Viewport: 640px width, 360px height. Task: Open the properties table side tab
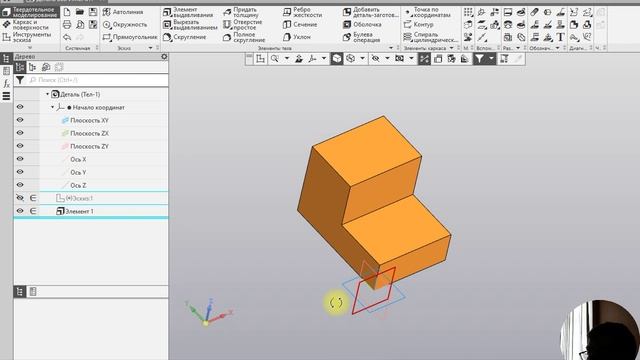pos(6,71)
